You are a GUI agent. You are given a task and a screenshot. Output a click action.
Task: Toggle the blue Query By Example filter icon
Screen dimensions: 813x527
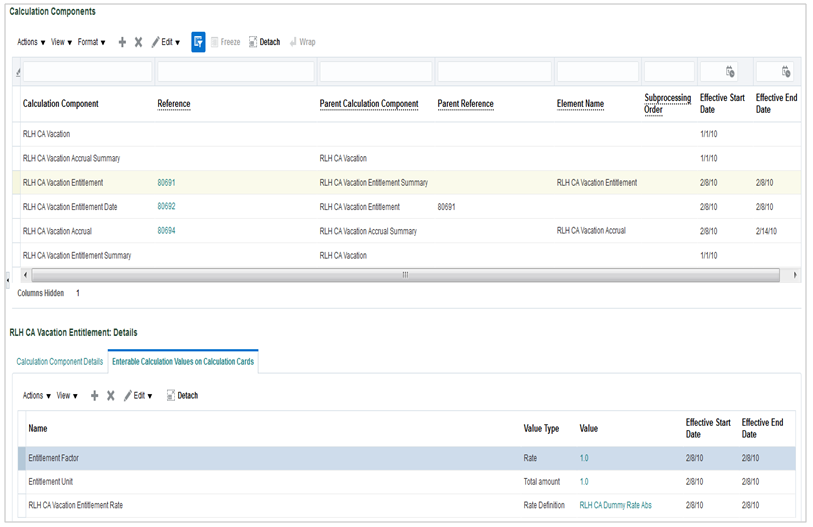[198, 42]
